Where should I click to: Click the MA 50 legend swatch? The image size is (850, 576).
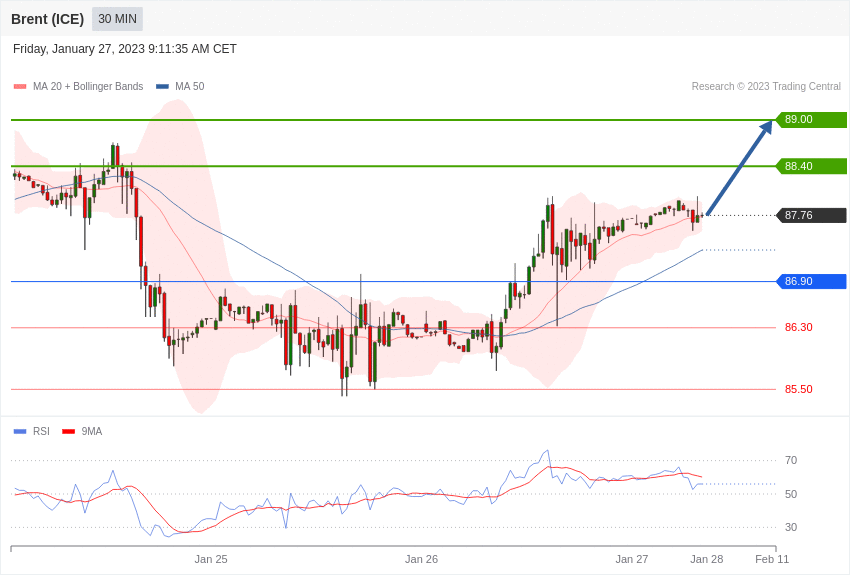tap(162, 86)
